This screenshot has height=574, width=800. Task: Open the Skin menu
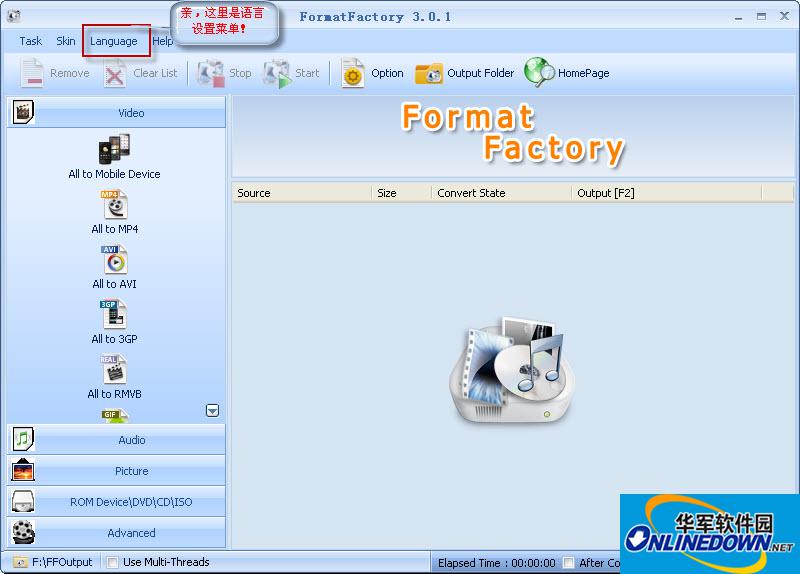coord(66,41)
